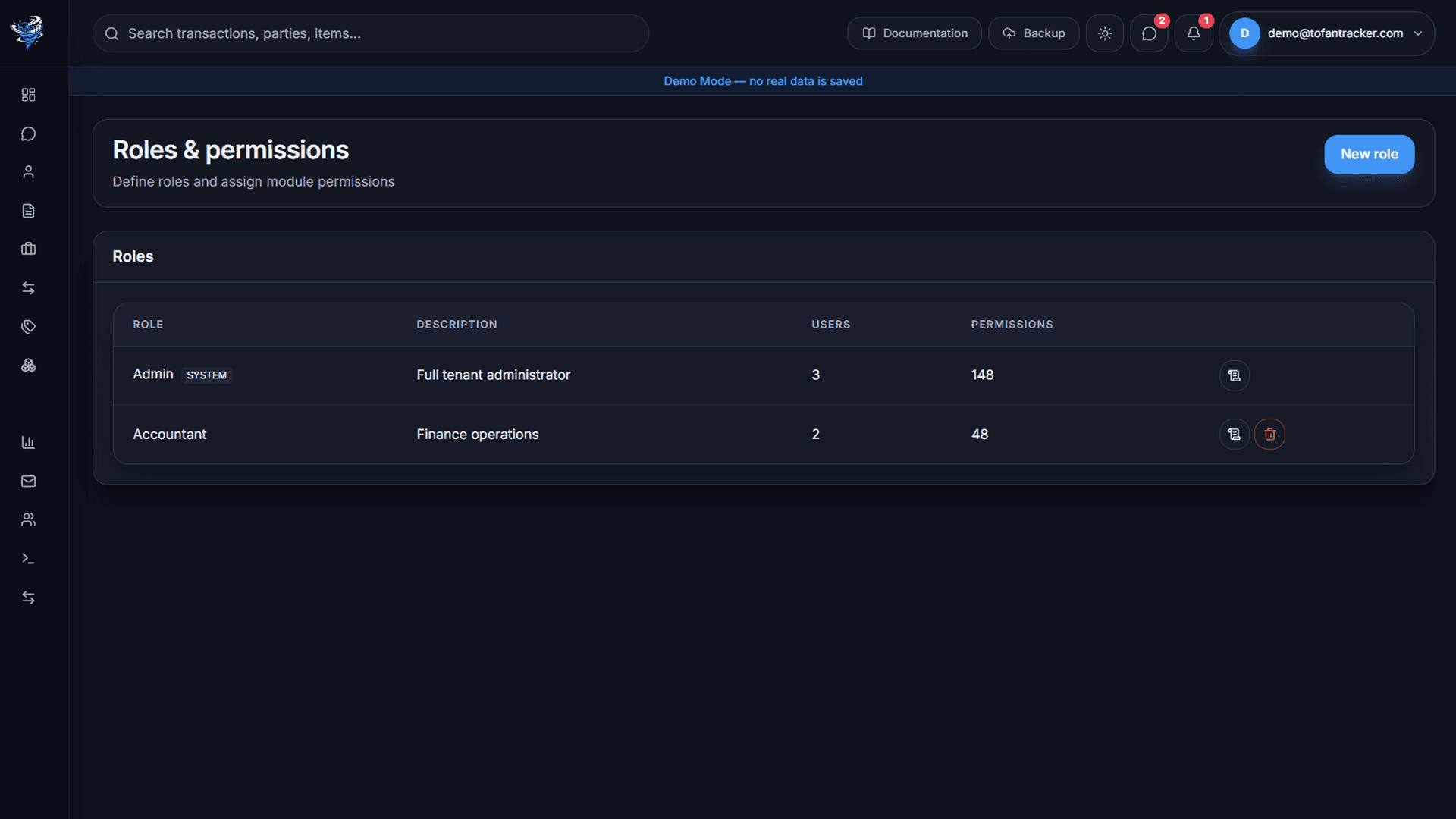
Task: Open the upper transfer arrows icon in sidebar
Action: click(28, 287)
